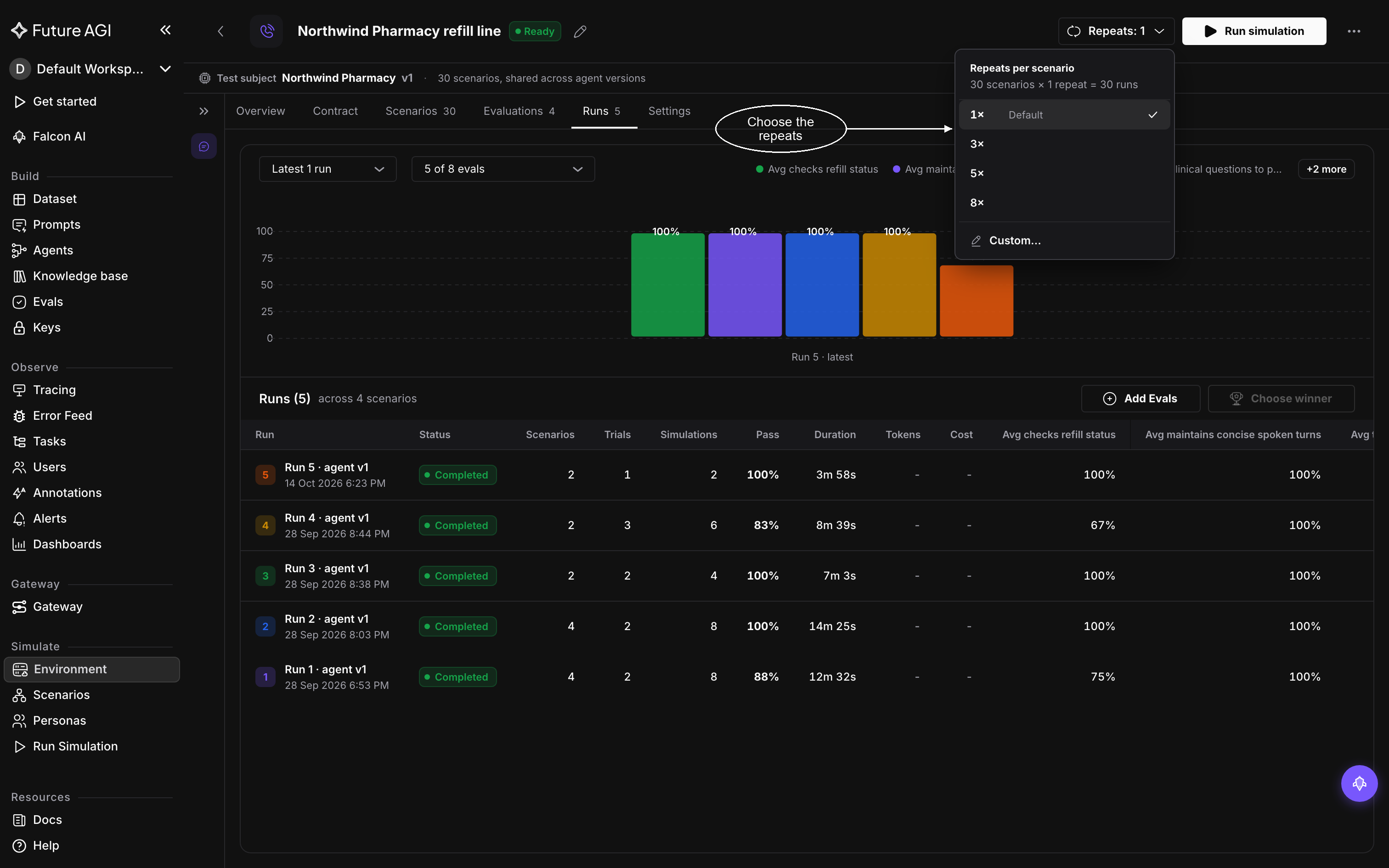Click the orange bar in the chart

(x=977, y=301)
